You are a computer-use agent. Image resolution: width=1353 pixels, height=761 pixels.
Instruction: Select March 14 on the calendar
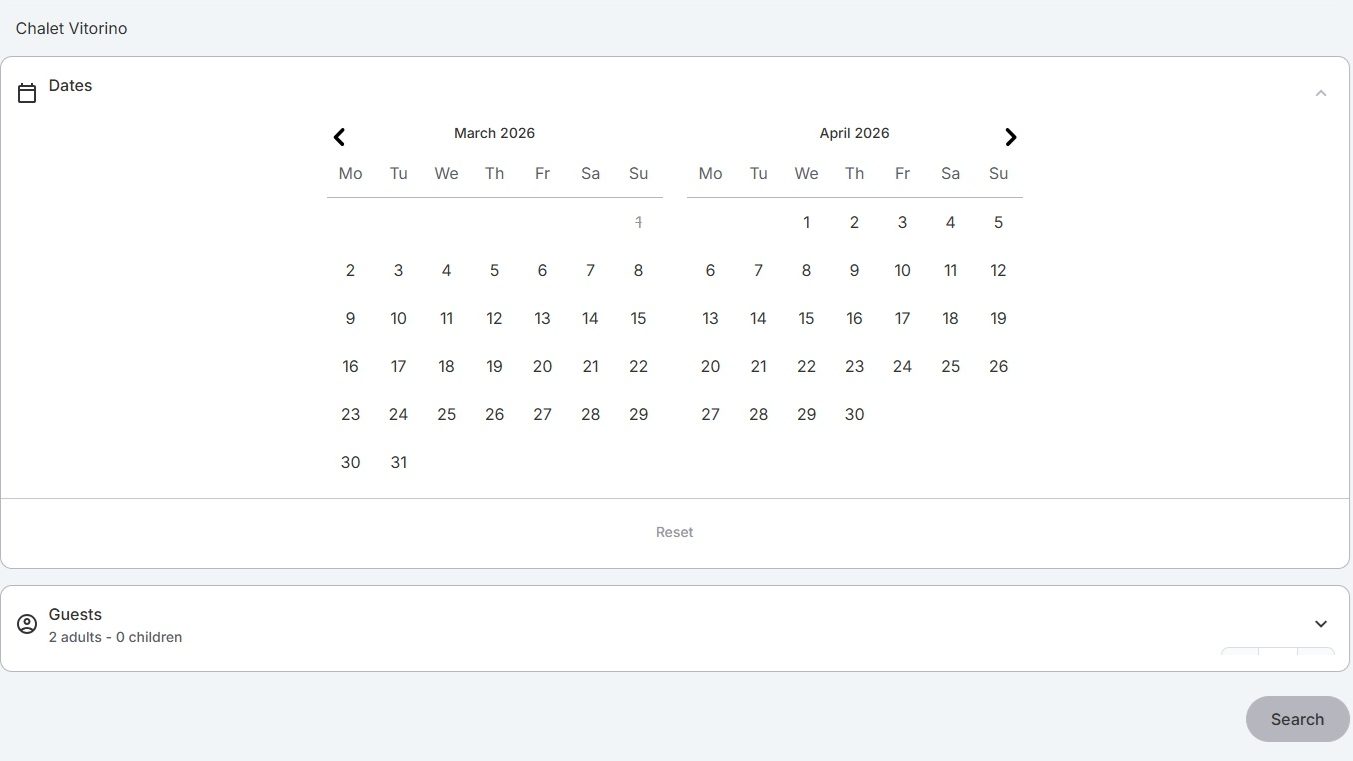(x=590, y=319)
